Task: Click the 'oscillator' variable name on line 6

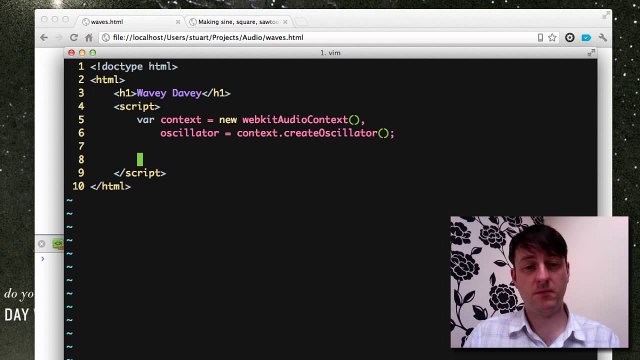Action: pos(189,133)
